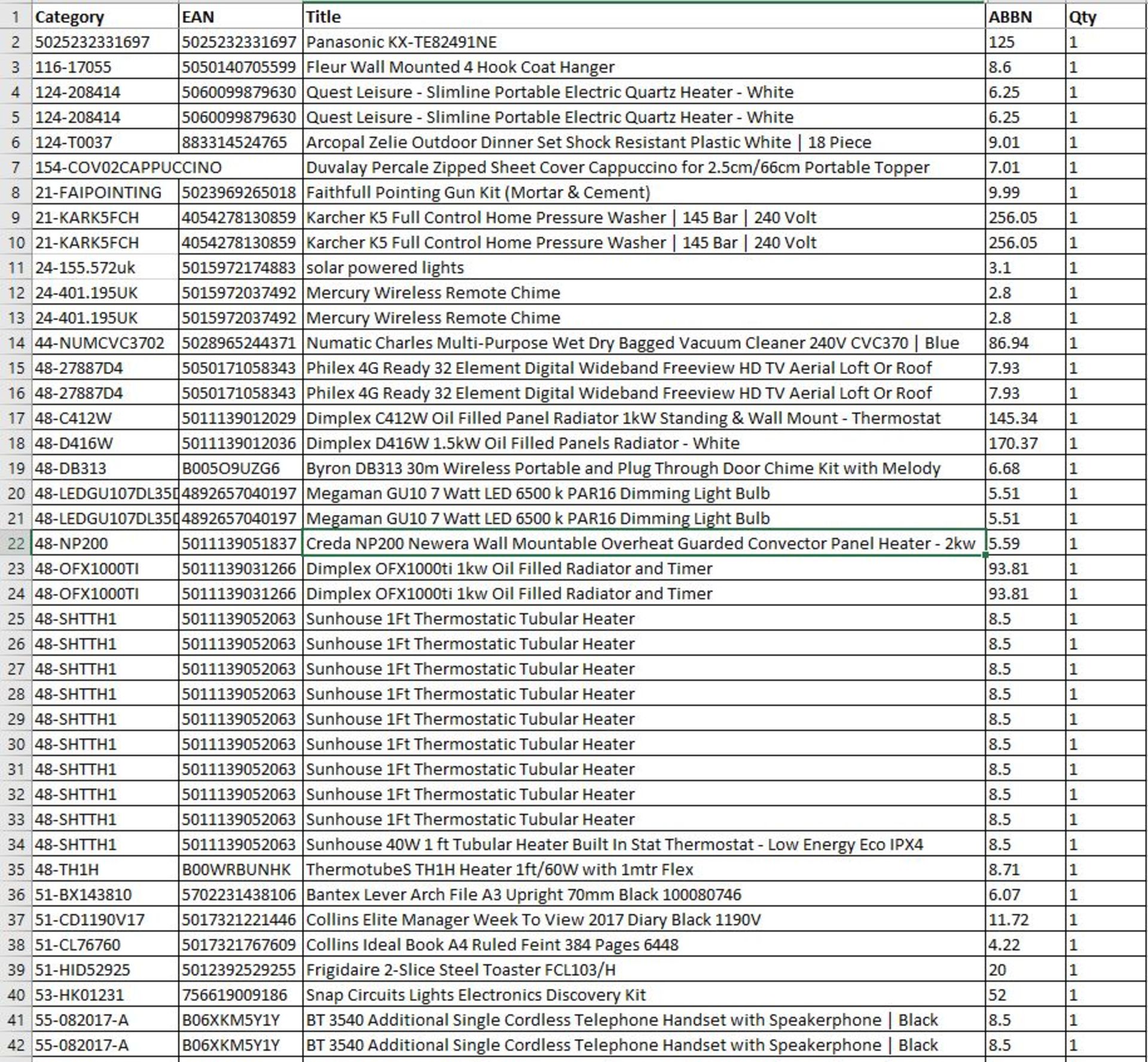Select the EAN header cell
This screenshot has width=1148, height=1062.
click(240, 17)
